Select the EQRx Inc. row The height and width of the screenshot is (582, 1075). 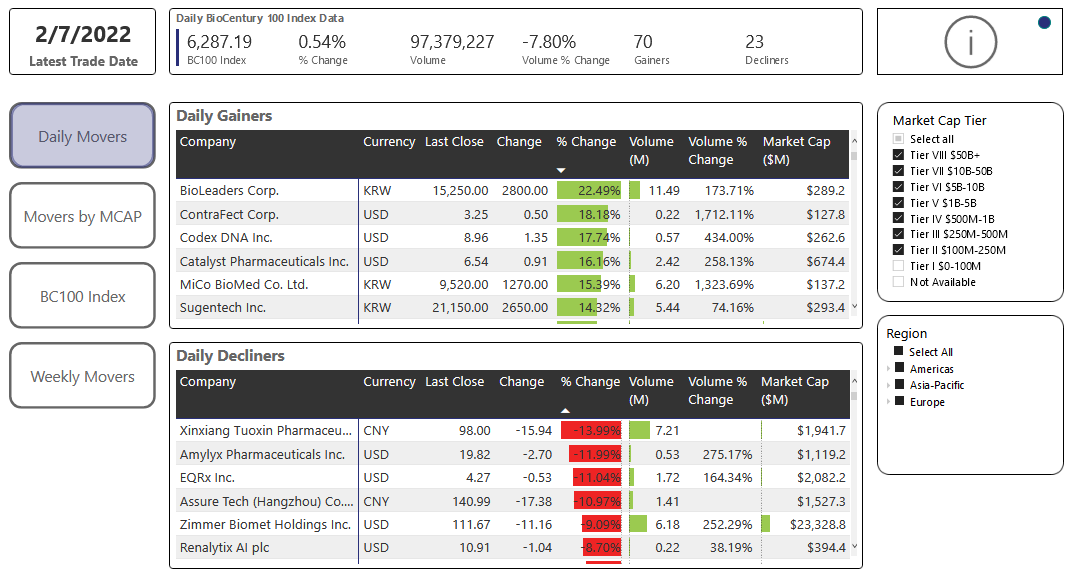coord(512,478)
